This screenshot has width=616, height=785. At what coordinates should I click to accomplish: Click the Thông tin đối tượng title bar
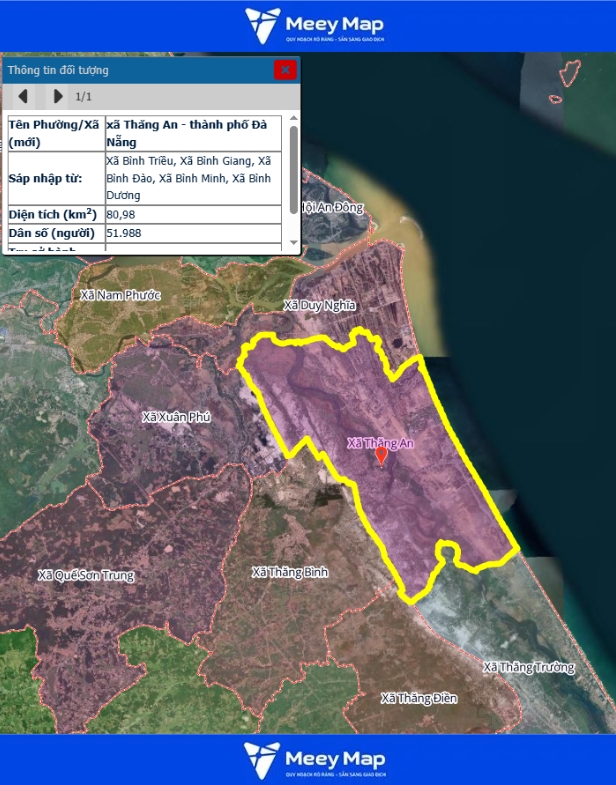(x=130, y=70)
